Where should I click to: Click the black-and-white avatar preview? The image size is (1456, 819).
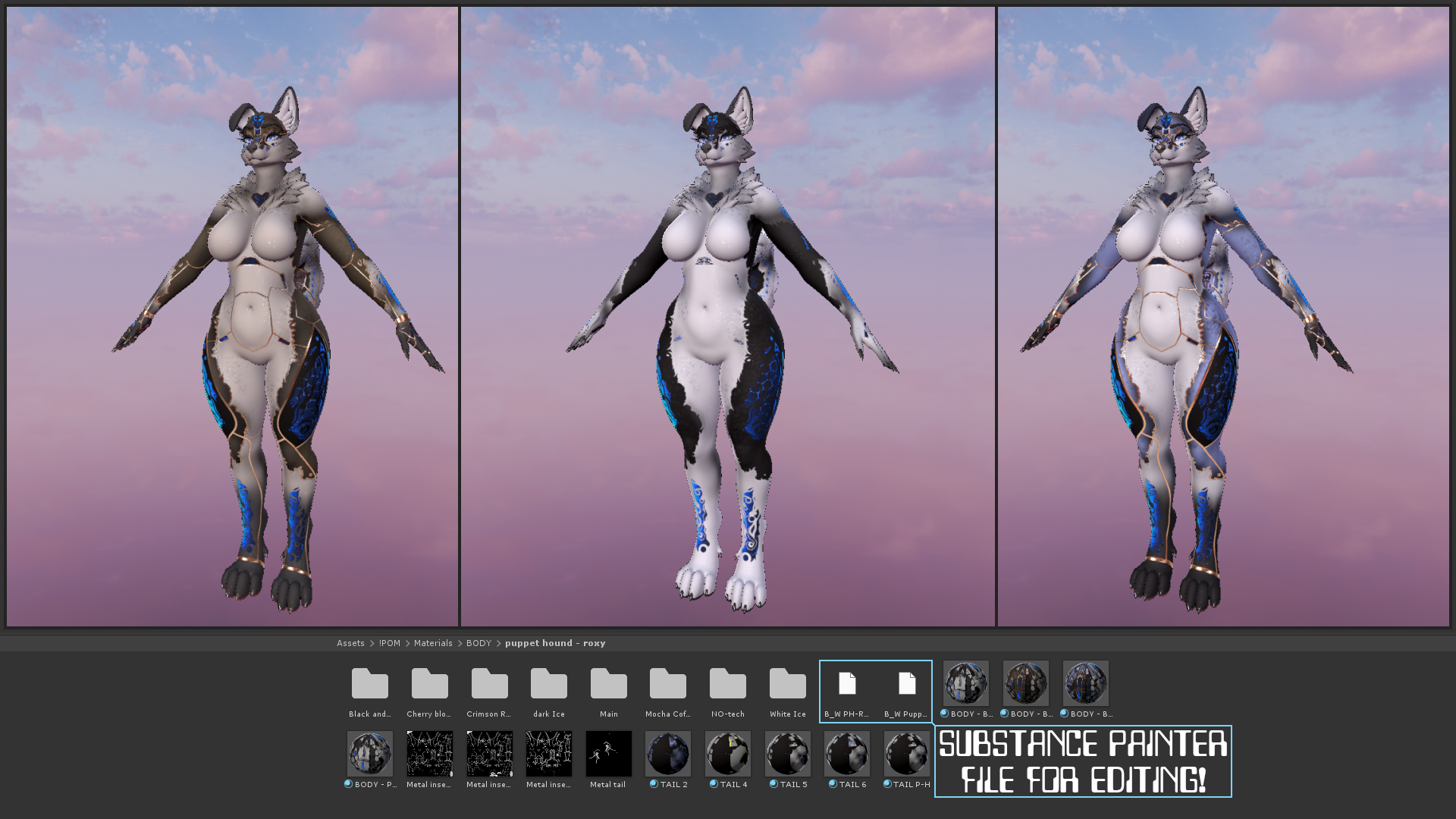pos(728,317)
